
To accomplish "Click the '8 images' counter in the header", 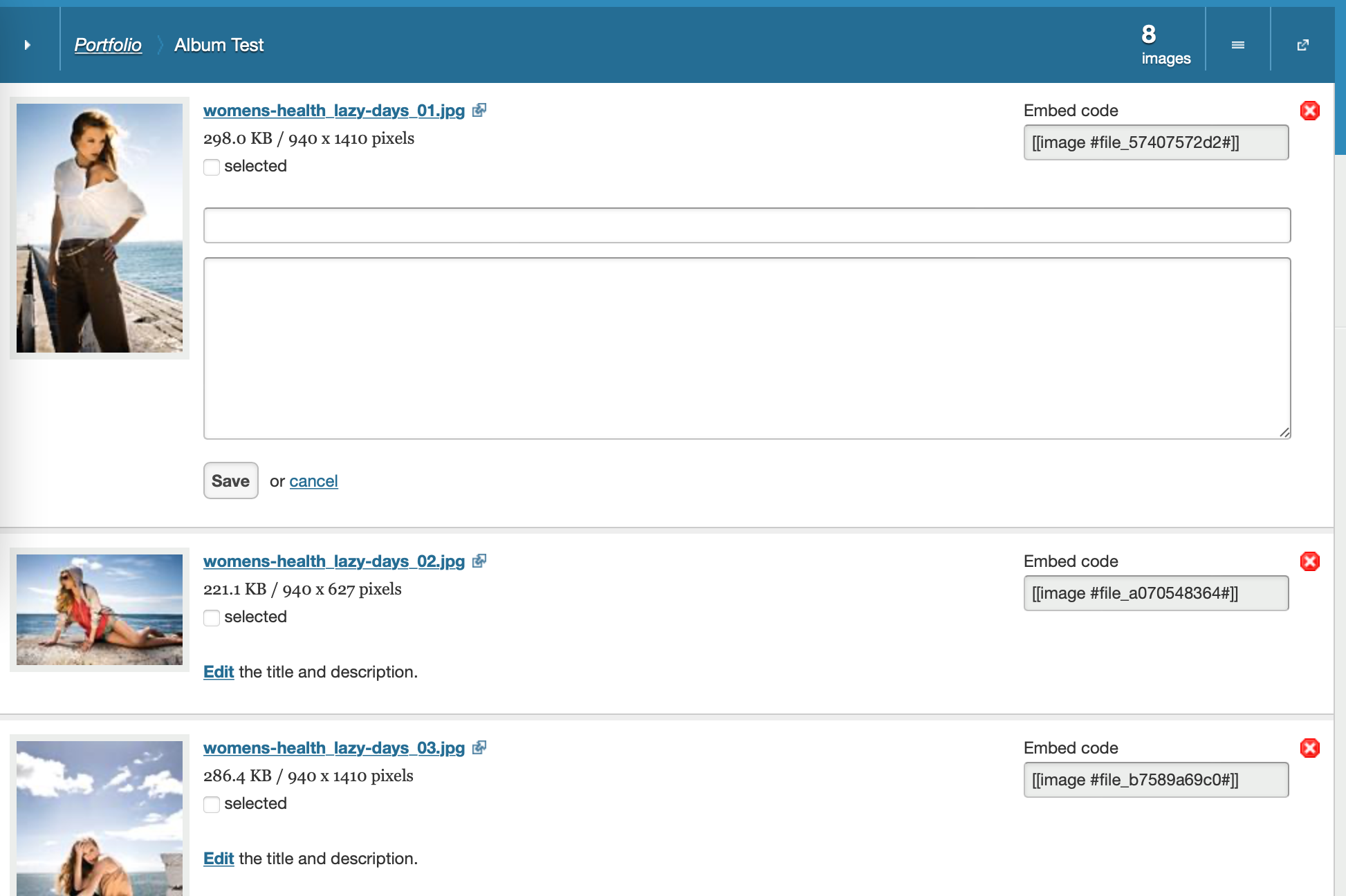I will click(1166, 45).
